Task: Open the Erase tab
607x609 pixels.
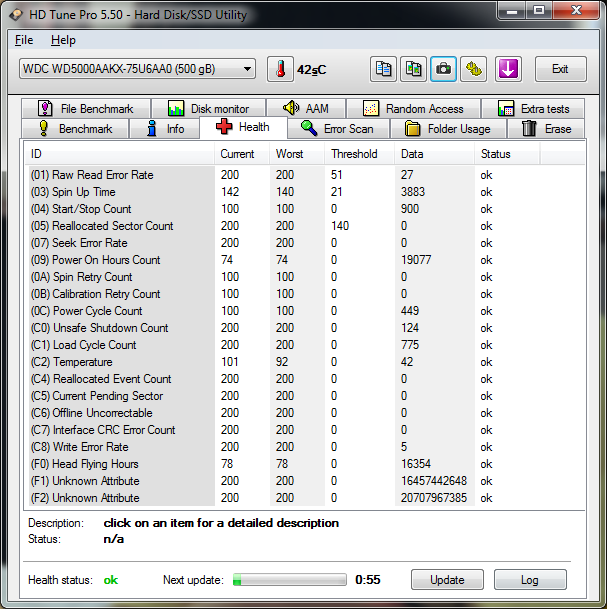Action: tap(546, 129)
